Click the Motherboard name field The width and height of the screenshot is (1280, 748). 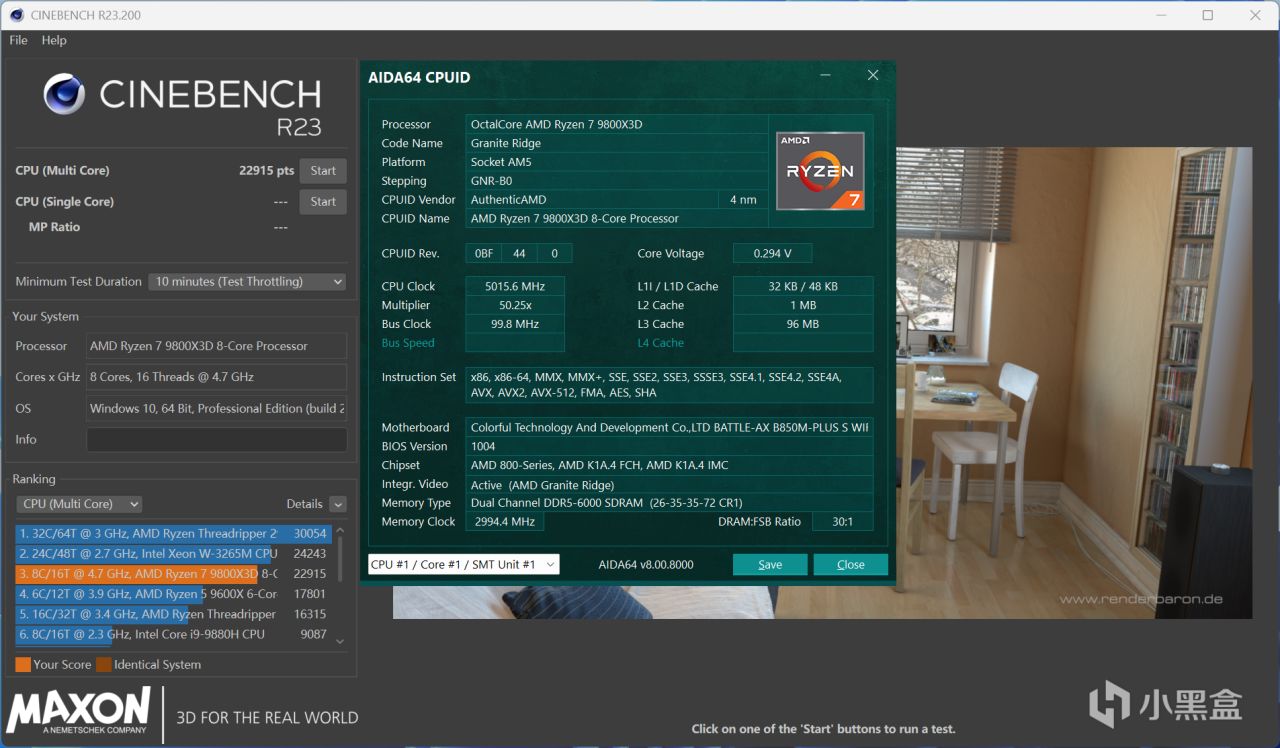[x=669, y=428]
